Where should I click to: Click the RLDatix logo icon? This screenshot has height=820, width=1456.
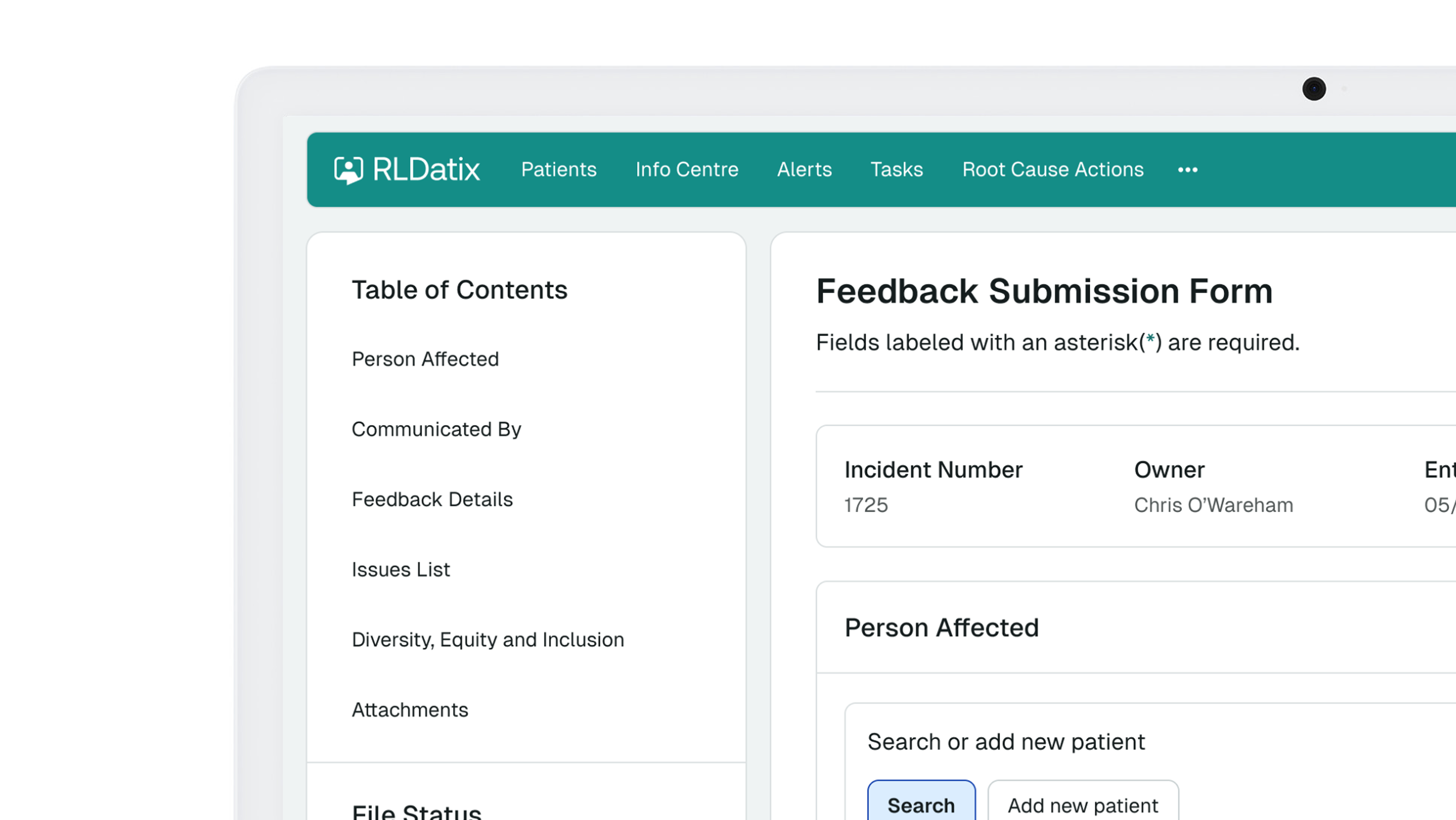348,170
